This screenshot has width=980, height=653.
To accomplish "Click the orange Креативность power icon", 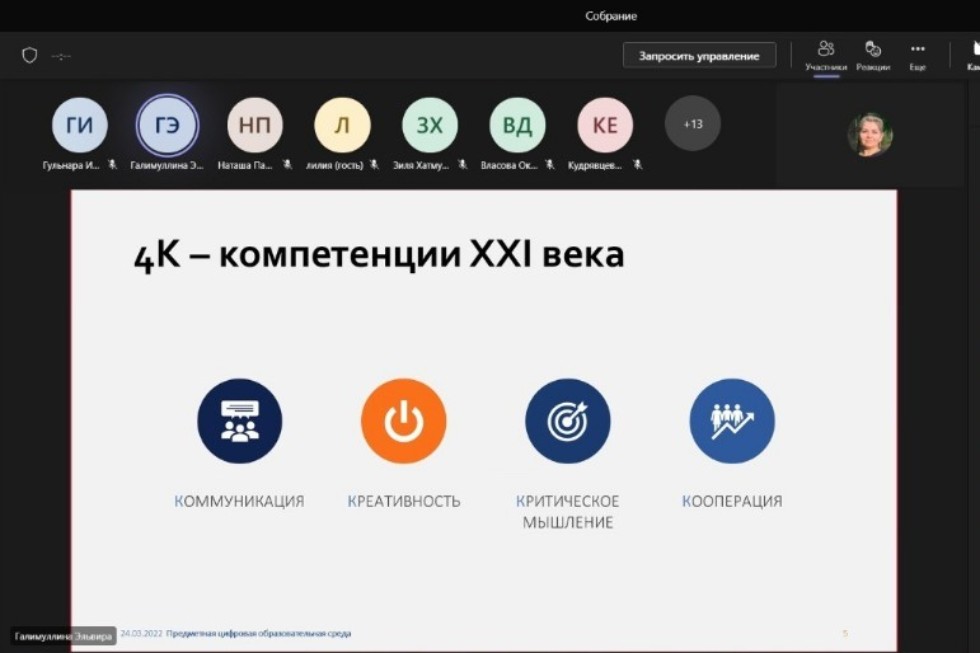I will tap(403, 420).
